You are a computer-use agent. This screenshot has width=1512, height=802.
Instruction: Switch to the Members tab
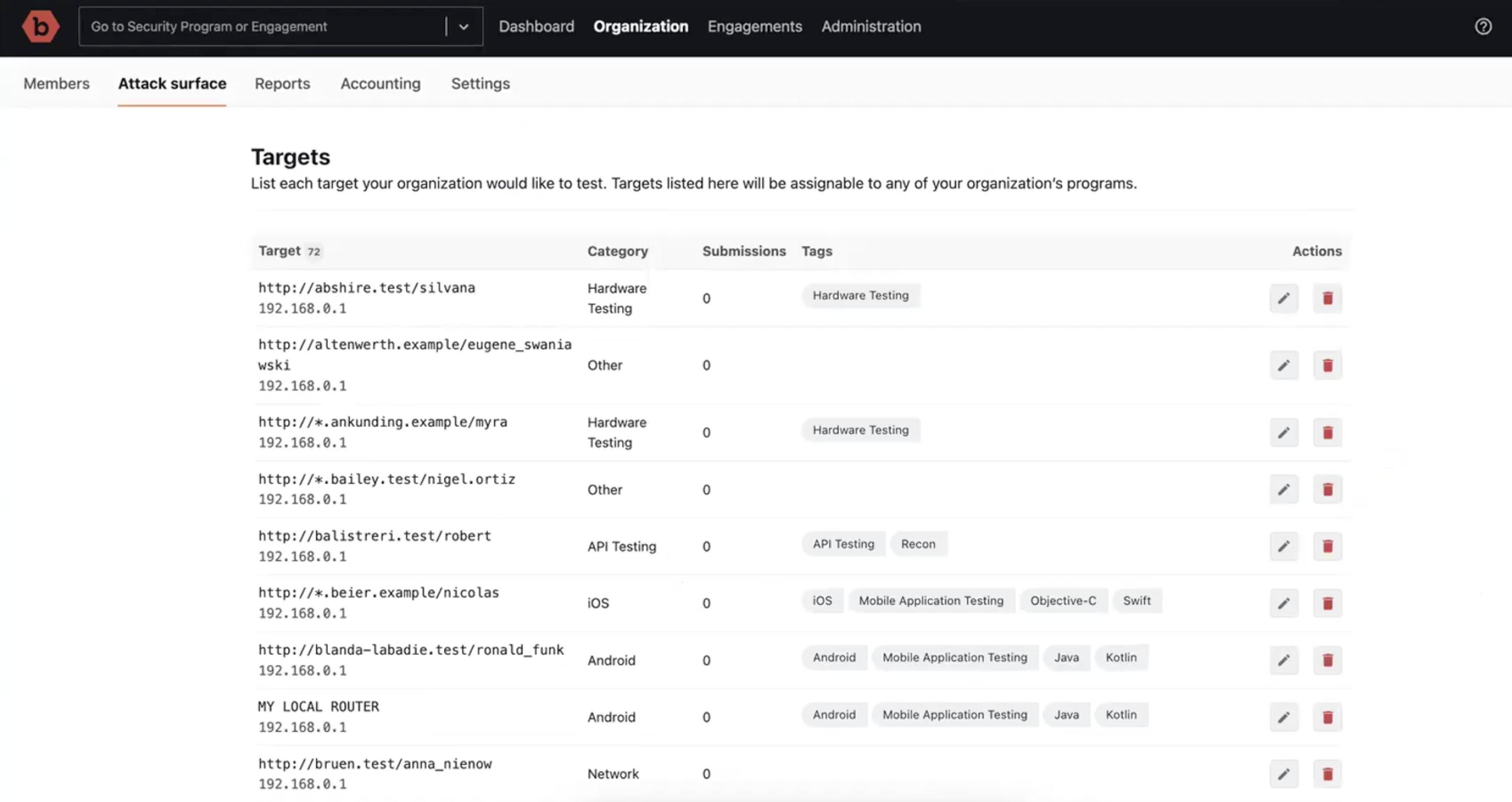point(57,83)
